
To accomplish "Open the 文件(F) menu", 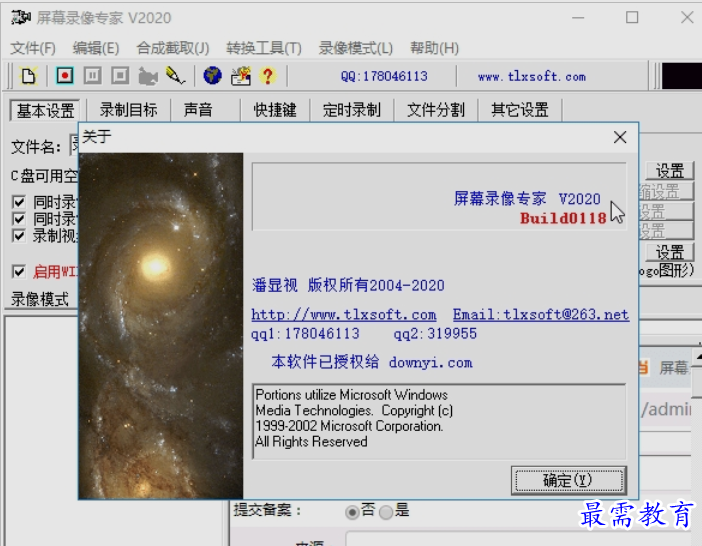I will 33,48.
